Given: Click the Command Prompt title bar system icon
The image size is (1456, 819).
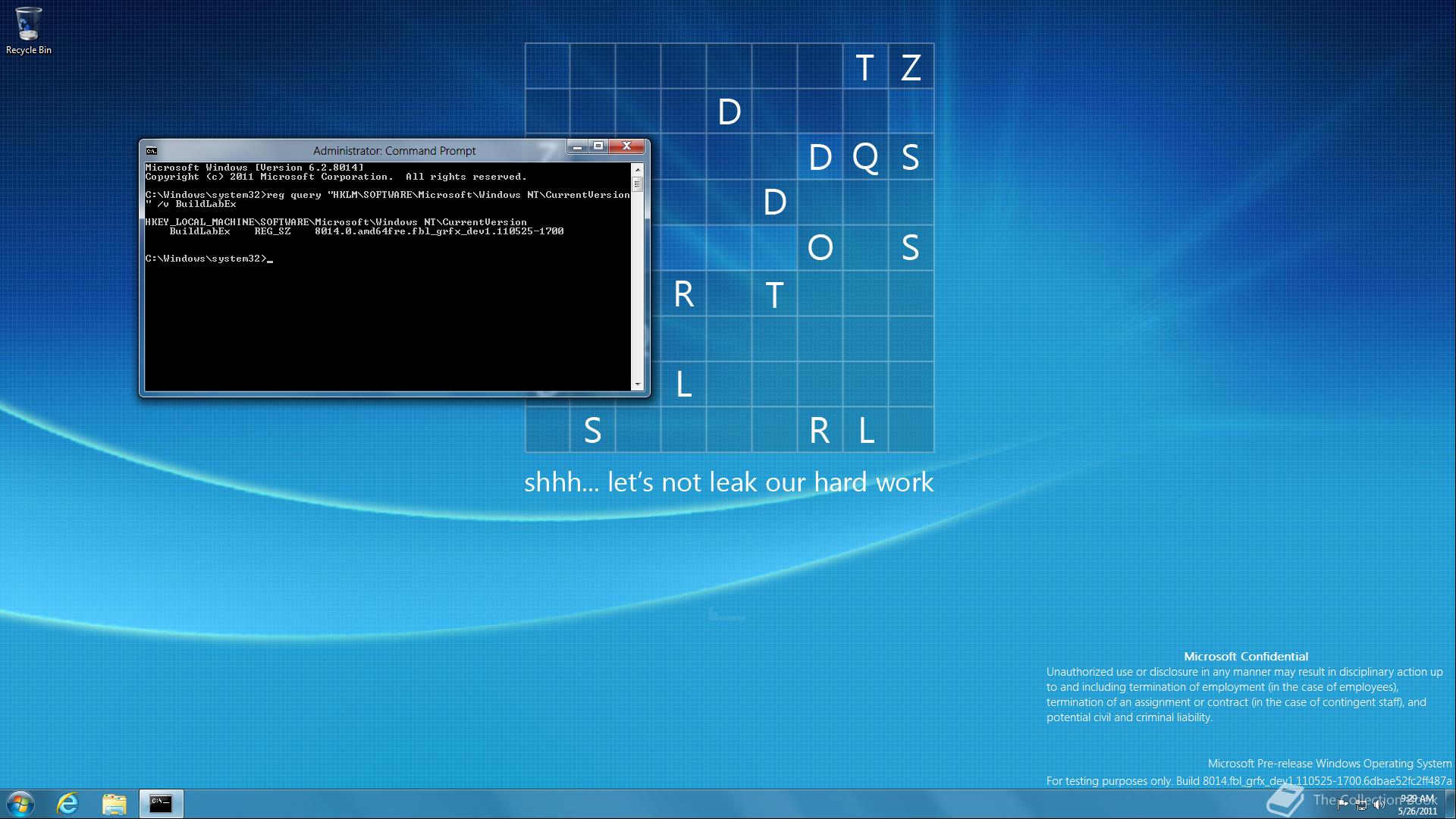Looking at the screenshot, I should click(152, 150).
